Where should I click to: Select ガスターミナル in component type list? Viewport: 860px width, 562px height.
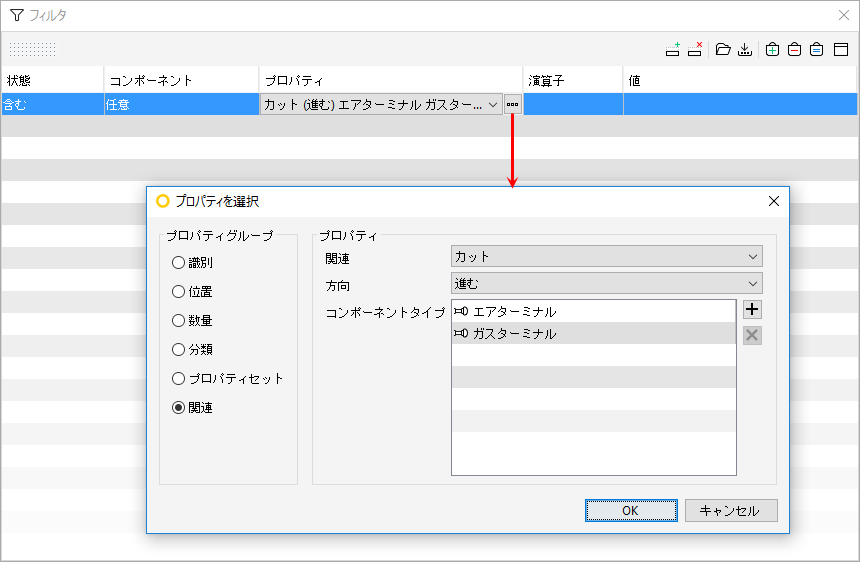(x=593, y=333)
